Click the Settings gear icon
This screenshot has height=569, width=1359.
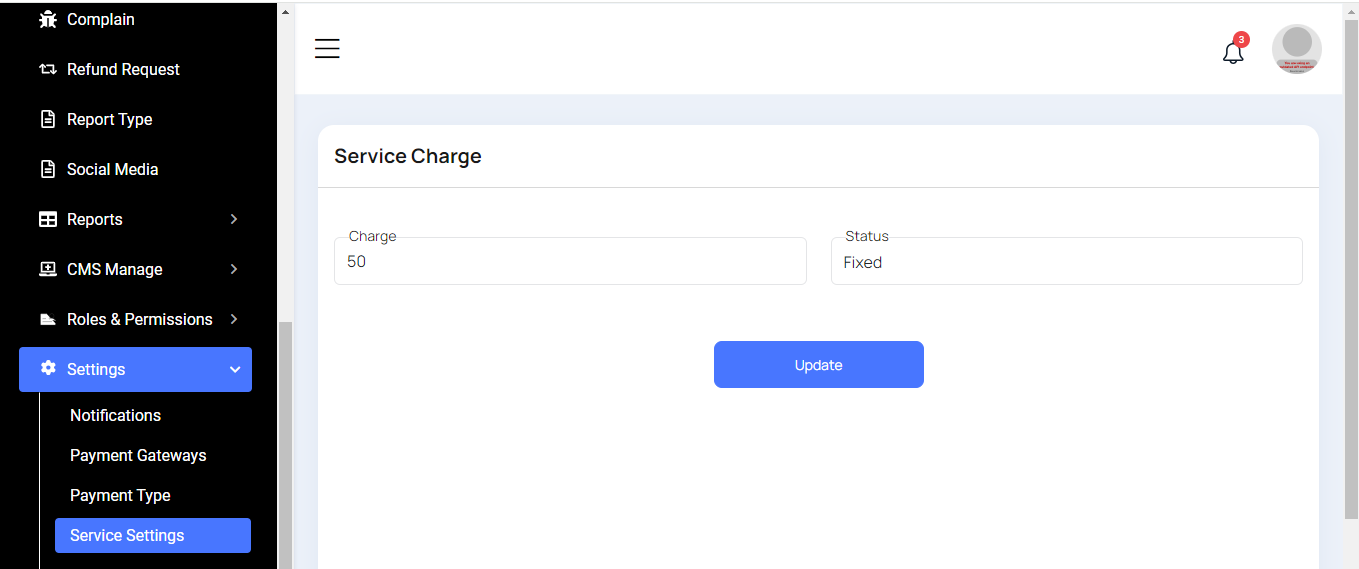pyautogui.click(x=48, y=368)
